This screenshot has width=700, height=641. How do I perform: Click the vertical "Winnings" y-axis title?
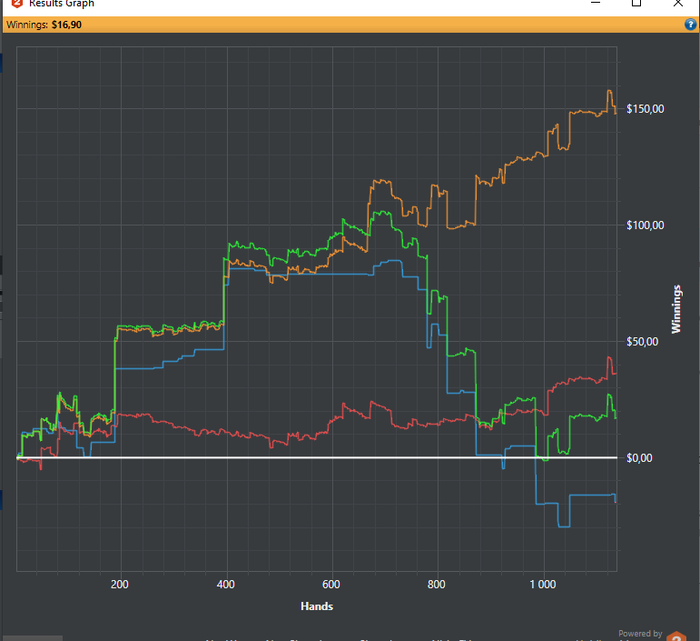coord(676,309)
